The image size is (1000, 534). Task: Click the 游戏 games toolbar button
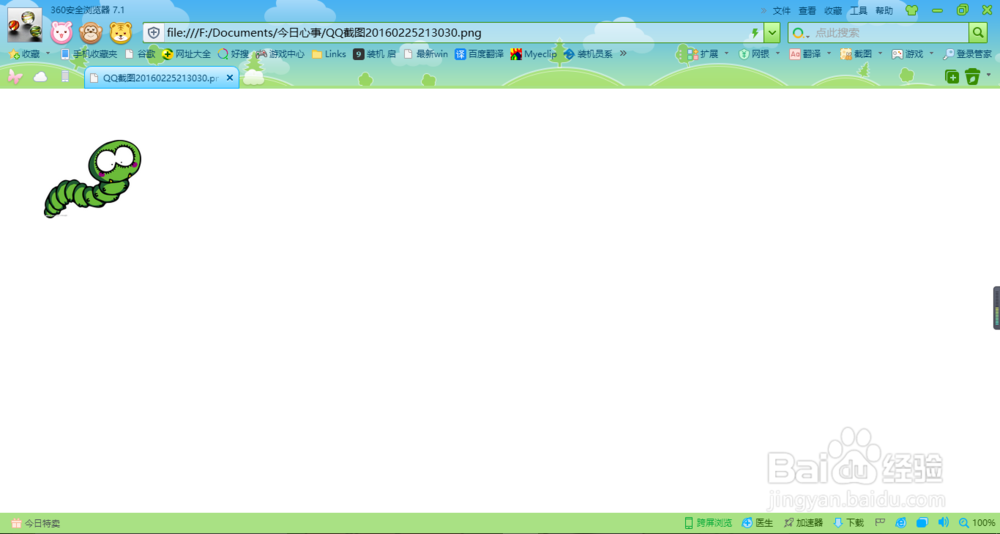(907, 54)
